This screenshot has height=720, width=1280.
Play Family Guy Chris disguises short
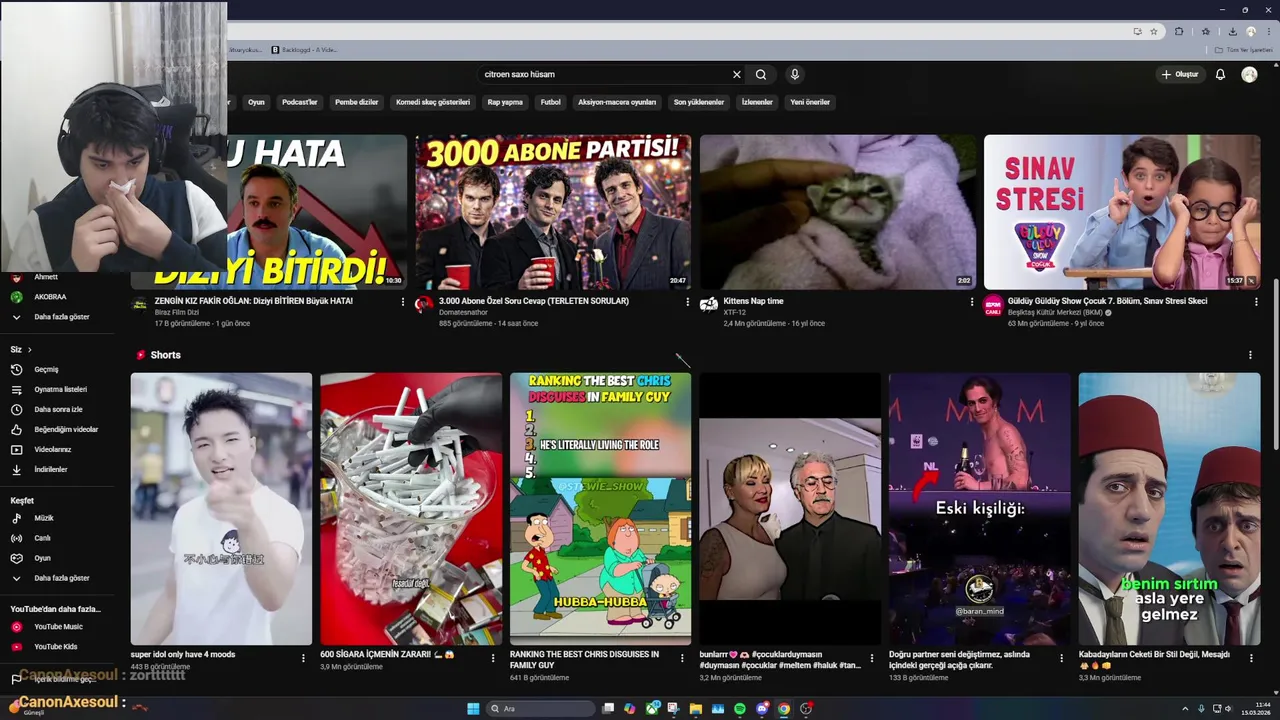pyautogui.click(x=600, y=509)
